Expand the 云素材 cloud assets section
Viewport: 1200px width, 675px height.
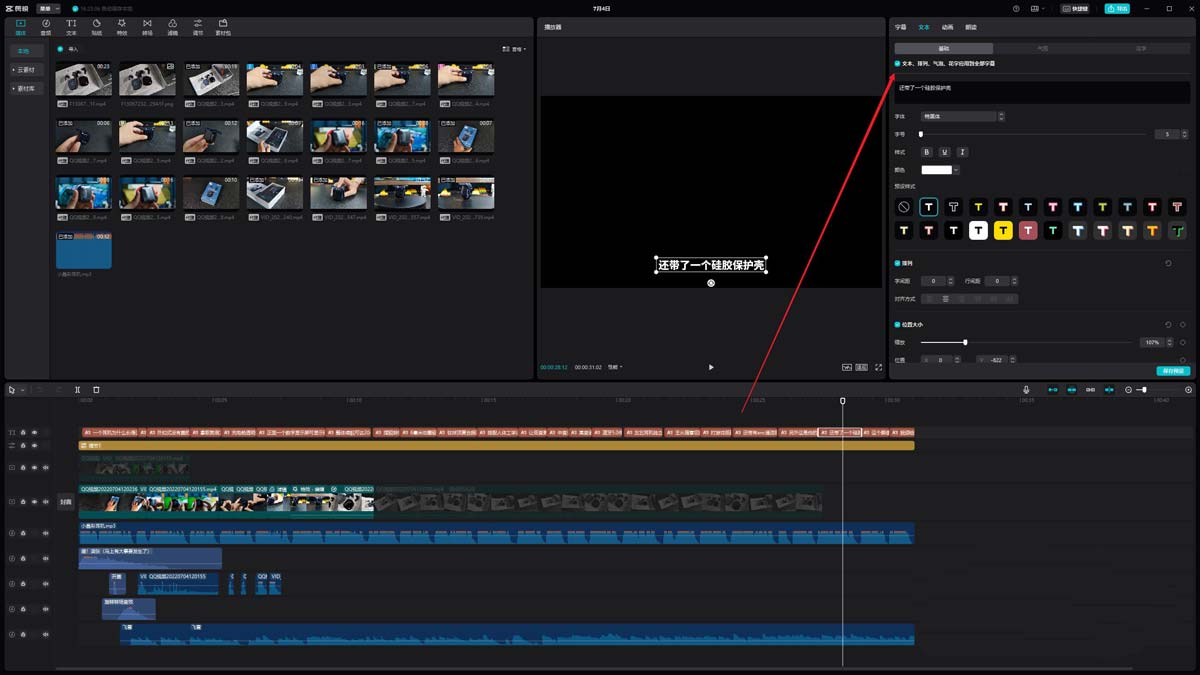[x=26, y=70]
